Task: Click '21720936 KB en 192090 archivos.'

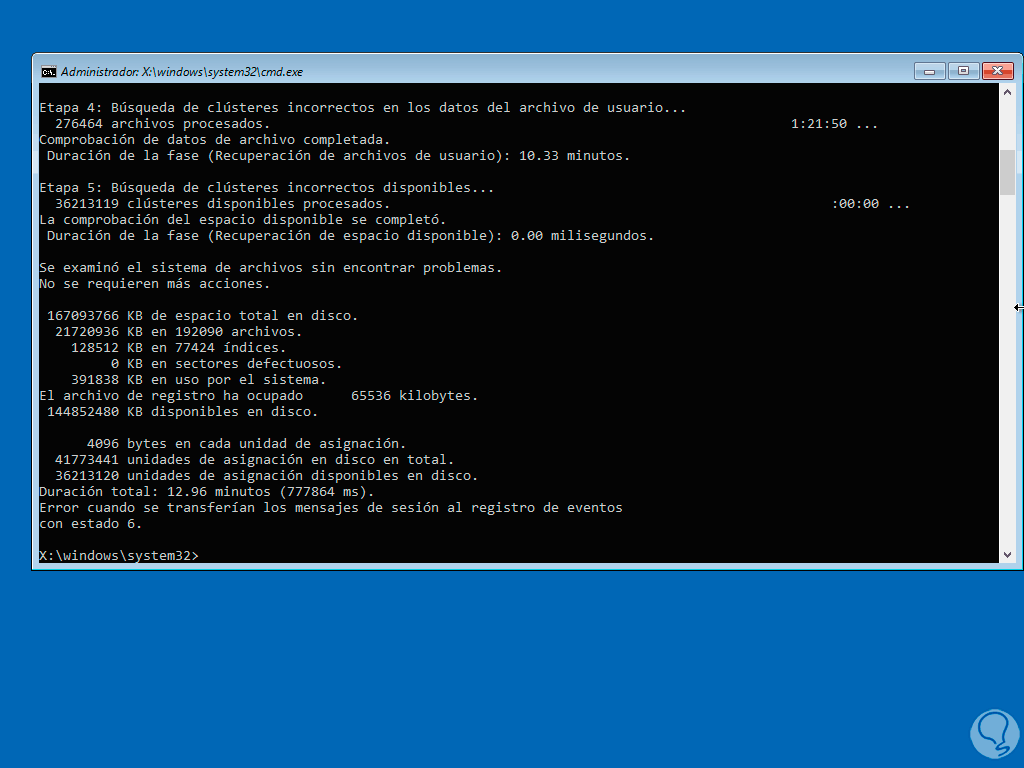Action: (x=178, y=332)
